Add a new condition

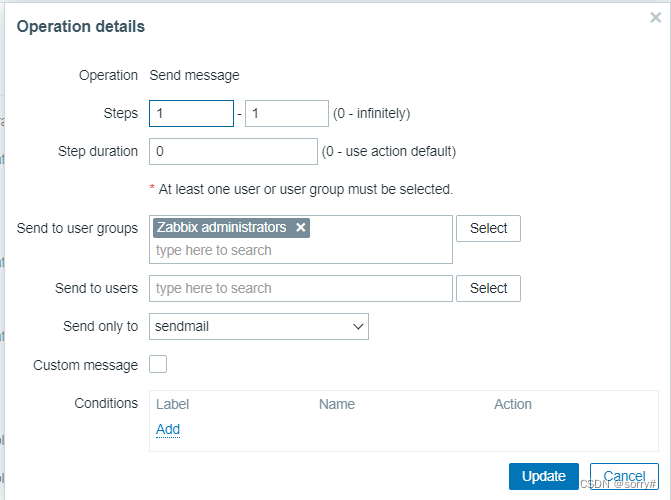[x=168, y=429]
